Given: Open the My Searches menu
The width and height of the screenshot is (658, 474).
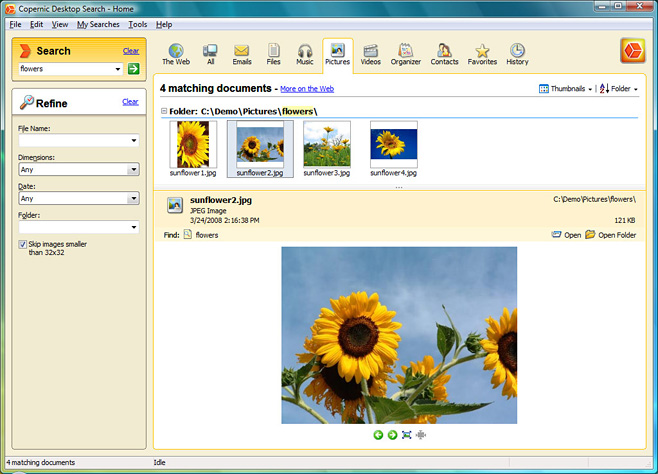Looking at the screenshot, I should point(98,24).
